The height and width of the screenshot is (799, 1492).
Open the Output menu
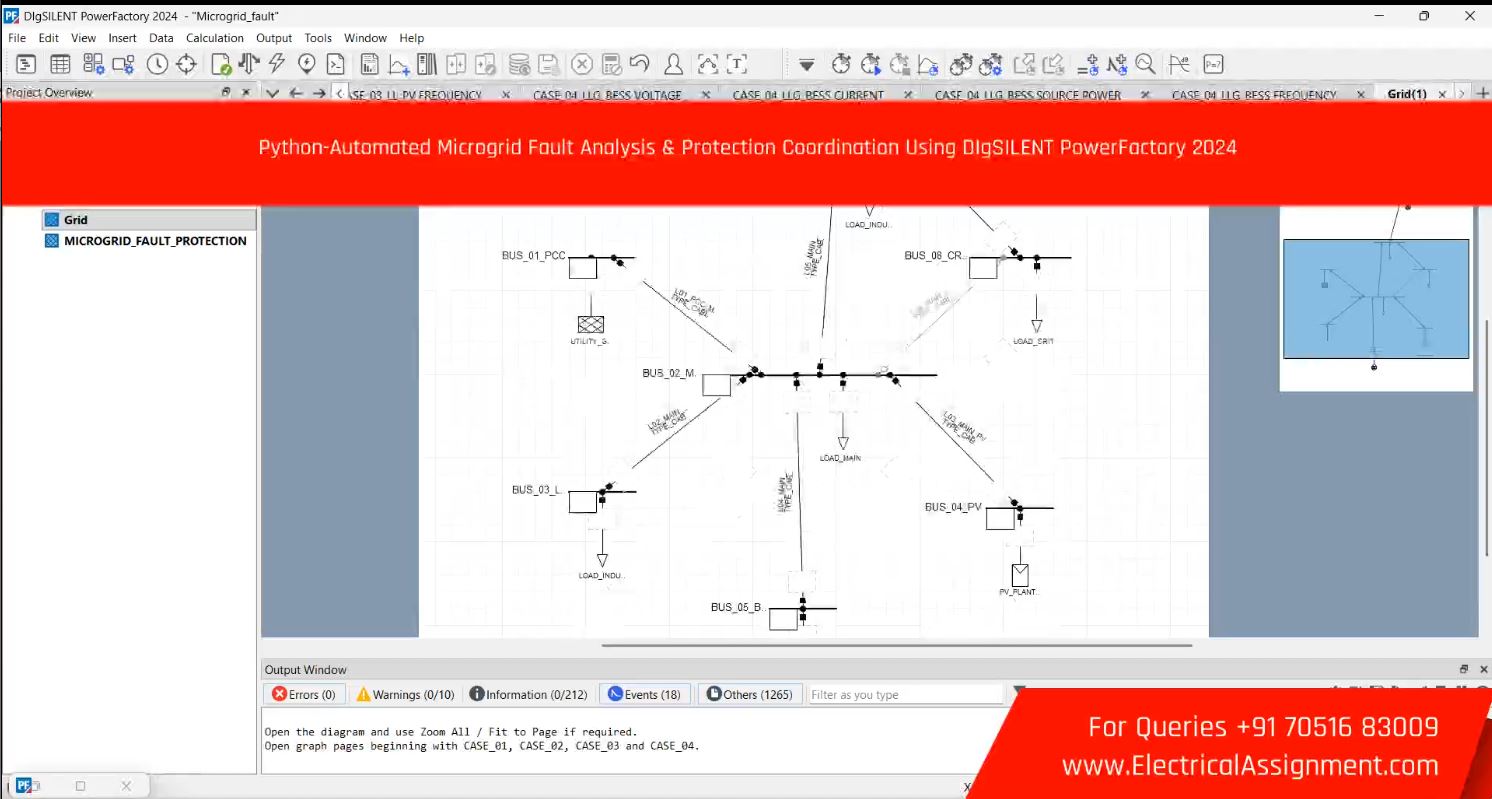pyautogui.click(x=274, y=38)
